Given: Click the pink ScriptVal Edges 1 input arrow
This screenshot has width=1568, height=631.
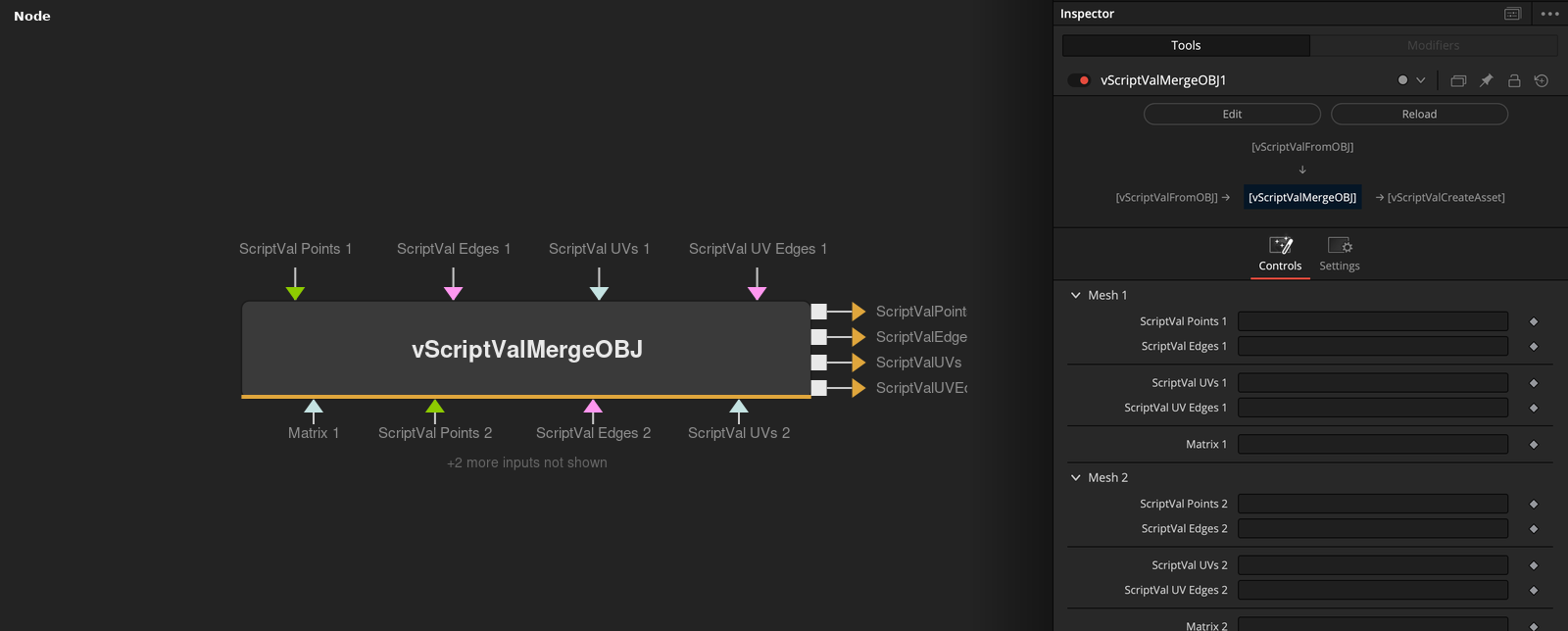Looking at the screenshot, I should click(453, 292).
